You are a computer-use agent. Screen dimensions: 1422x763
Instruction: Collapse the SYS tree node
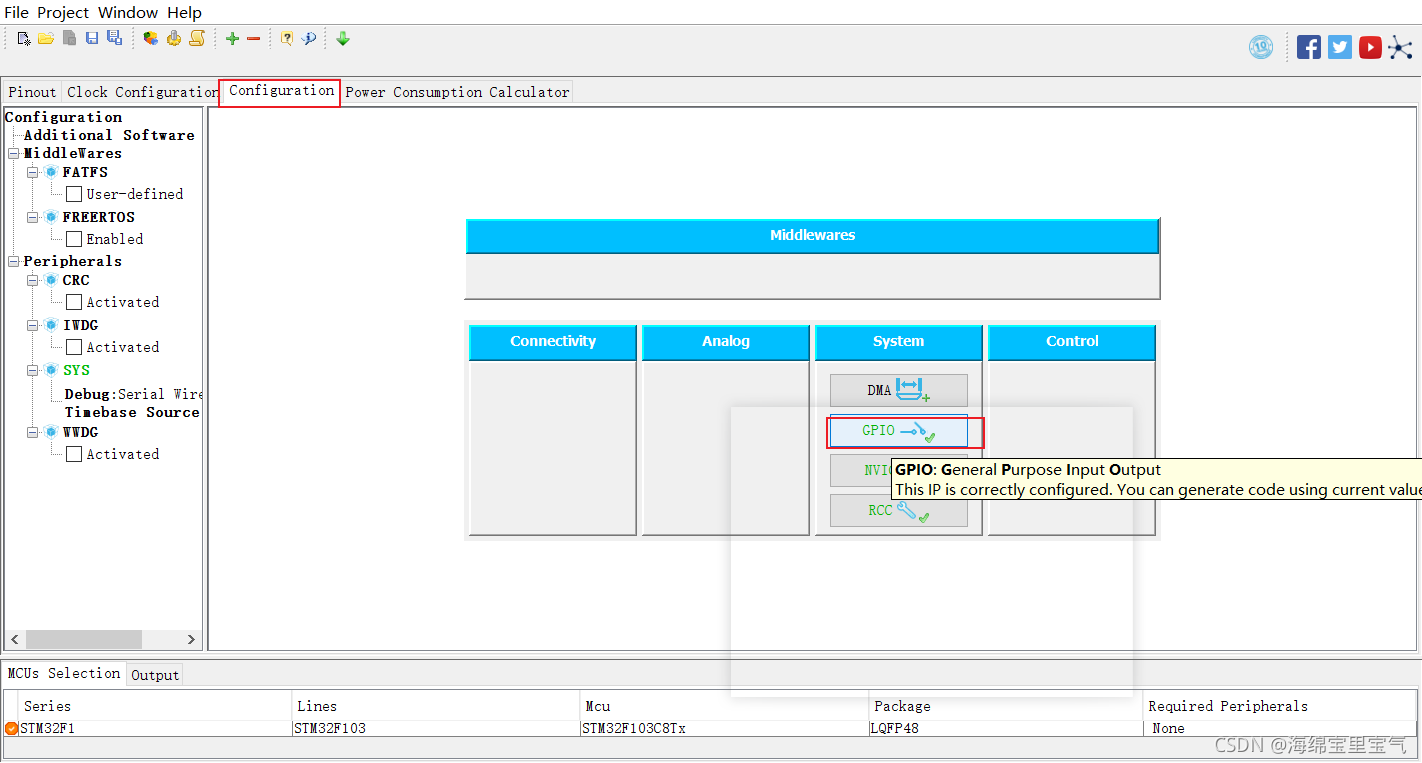[32, 370]
